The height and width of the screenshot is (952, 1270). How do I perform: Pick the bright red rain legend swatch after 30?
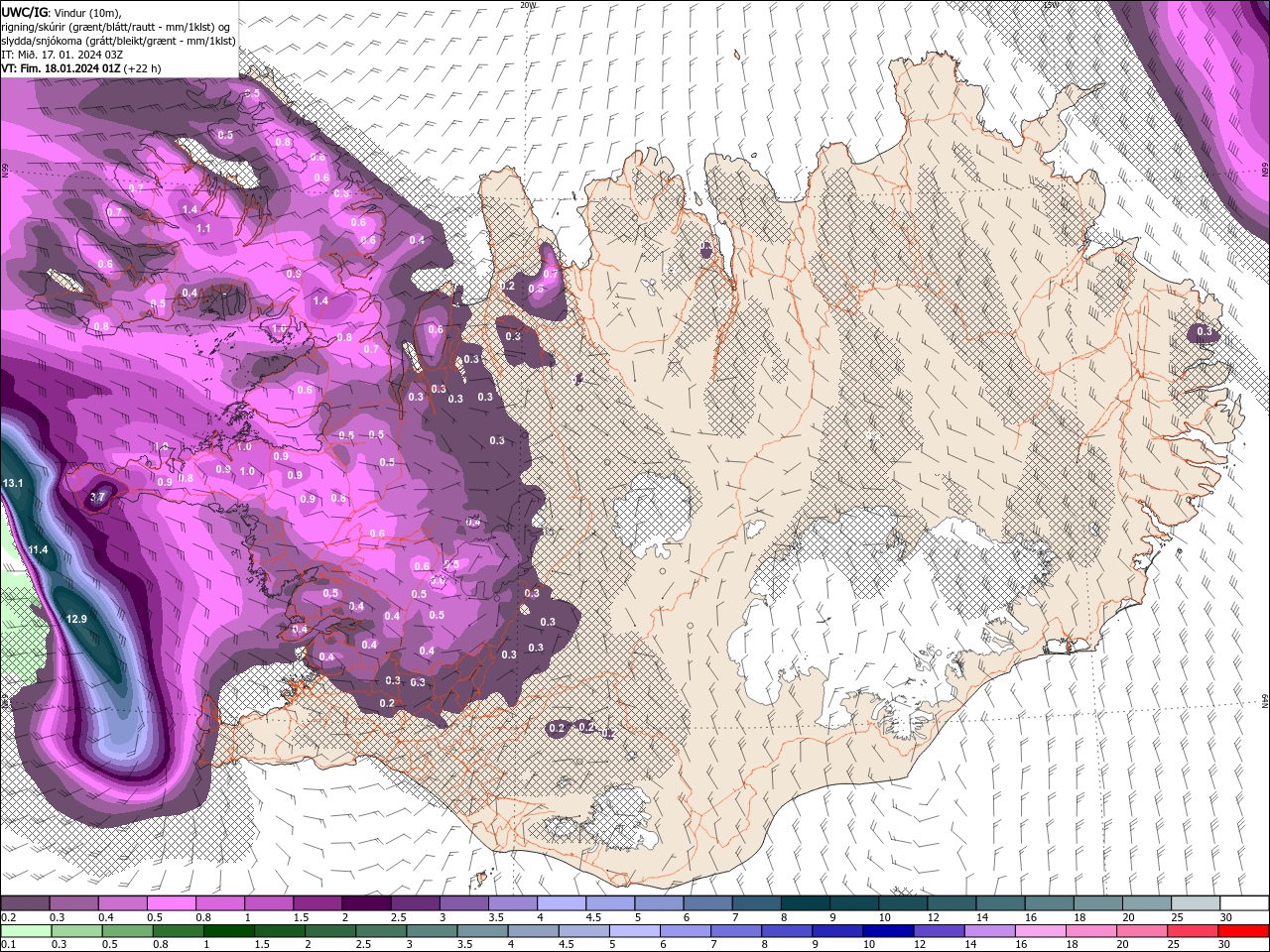(x=1242, y=930)
